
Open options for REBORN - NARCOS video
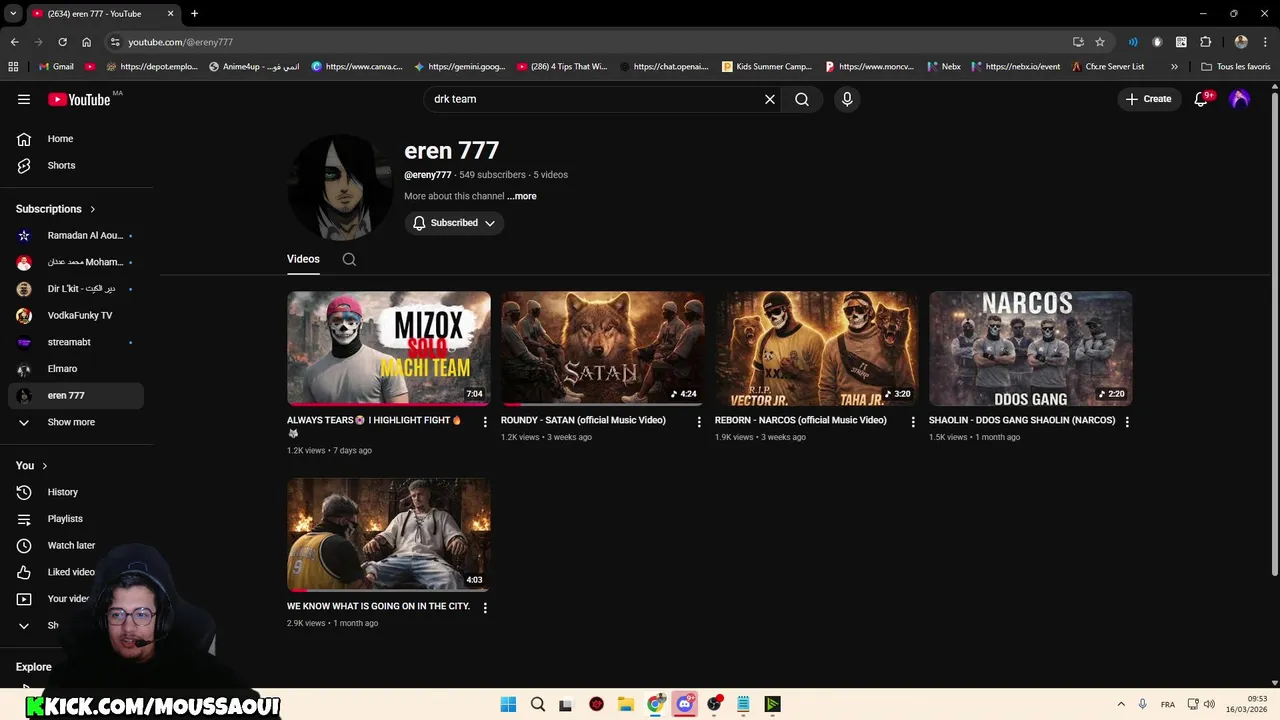913,422
